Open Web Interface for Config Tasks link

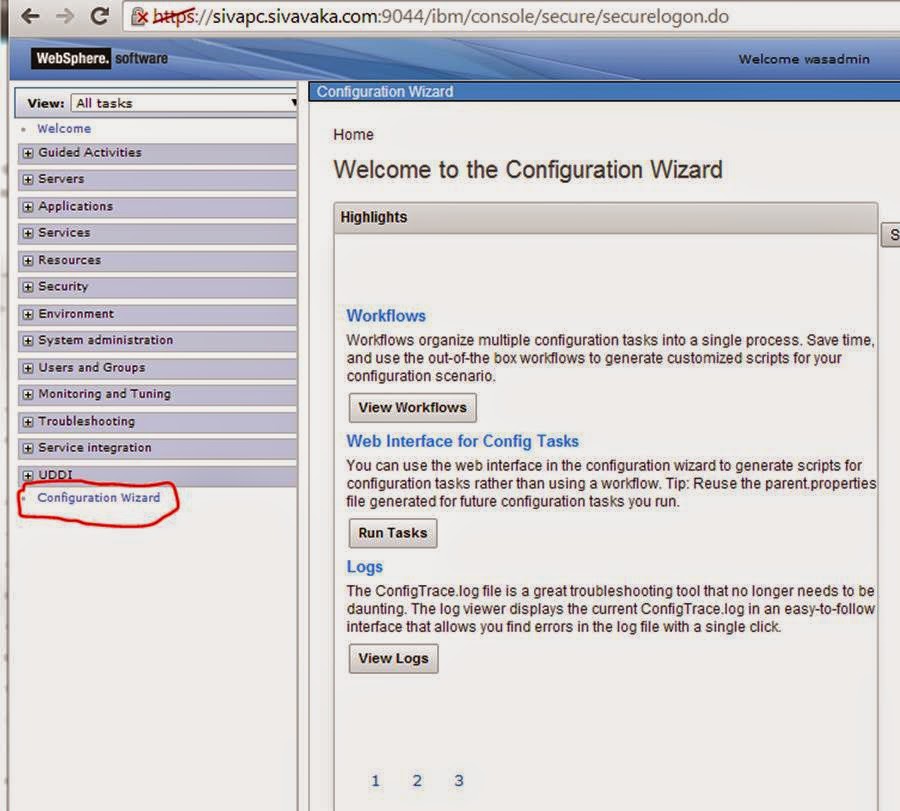point(463,441)
